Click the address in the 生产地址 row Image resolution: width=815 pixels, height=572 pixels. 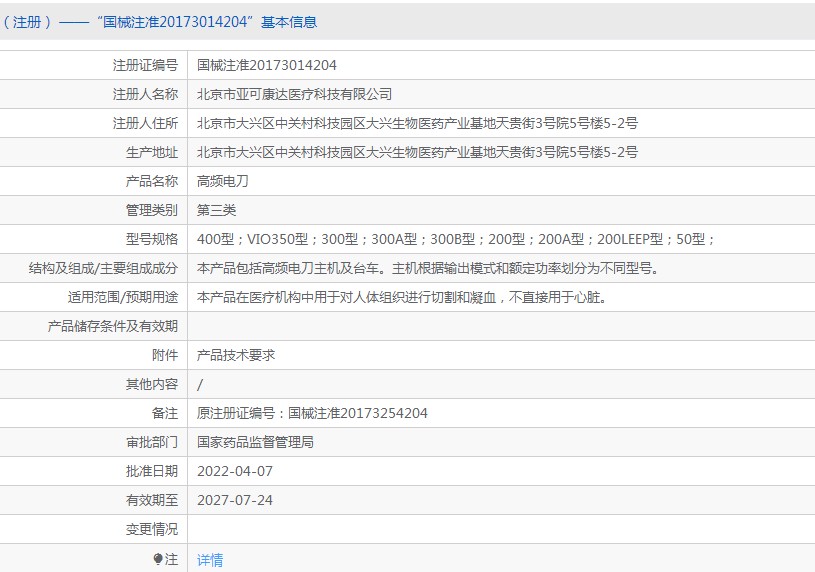tap(417, 152)
